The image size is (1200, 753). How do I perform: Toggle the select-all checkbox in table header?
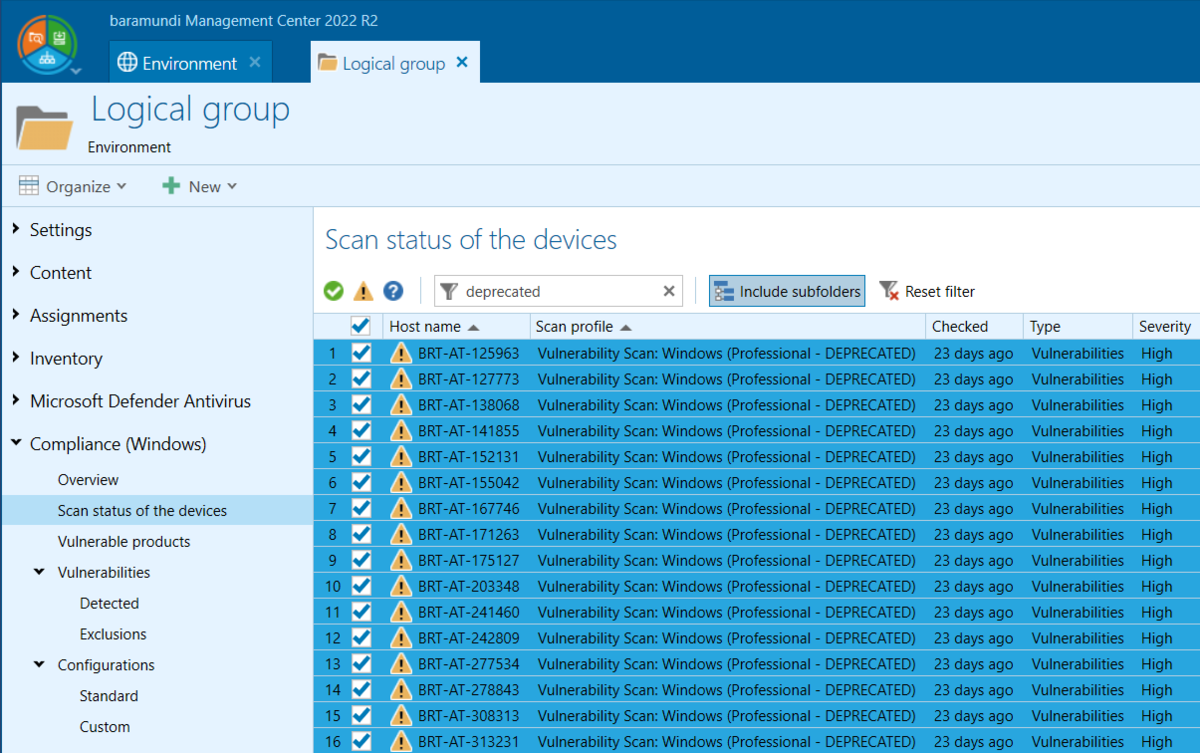point(360,325)
